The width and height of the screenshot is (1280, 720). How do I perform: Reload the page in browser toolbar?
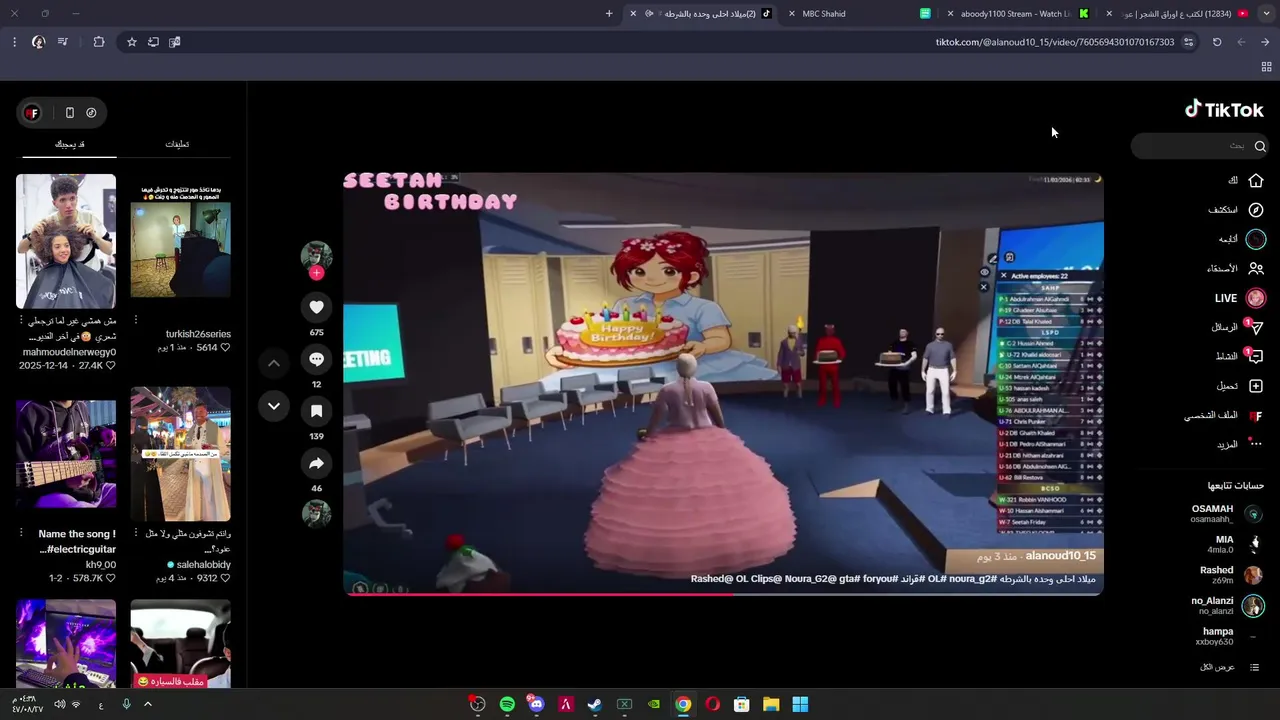click(1217, 42)
